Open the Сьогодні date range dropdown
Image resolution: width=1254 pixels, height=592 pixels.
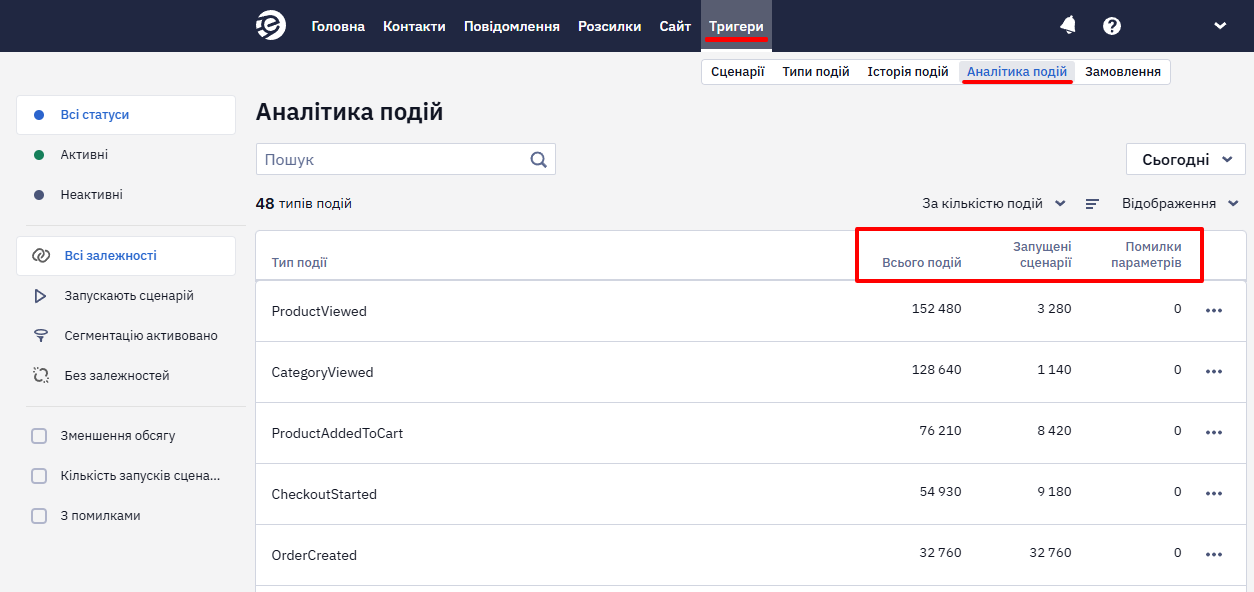tap(1186, 160)
